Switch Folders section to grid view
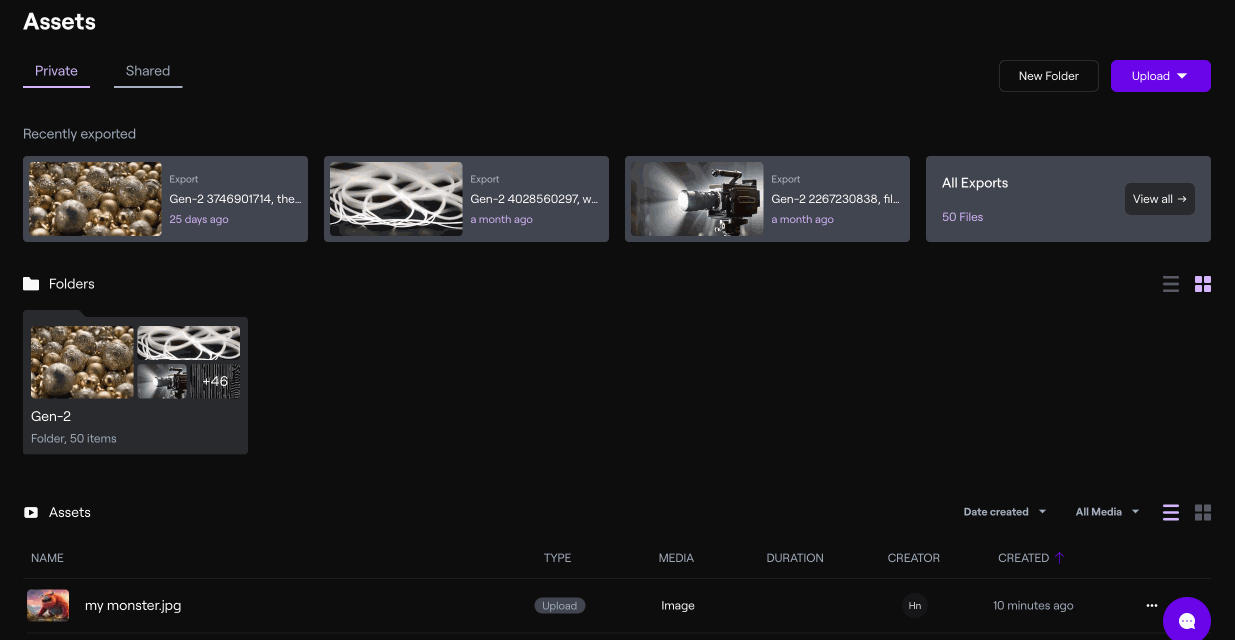 pos(1203,284)
